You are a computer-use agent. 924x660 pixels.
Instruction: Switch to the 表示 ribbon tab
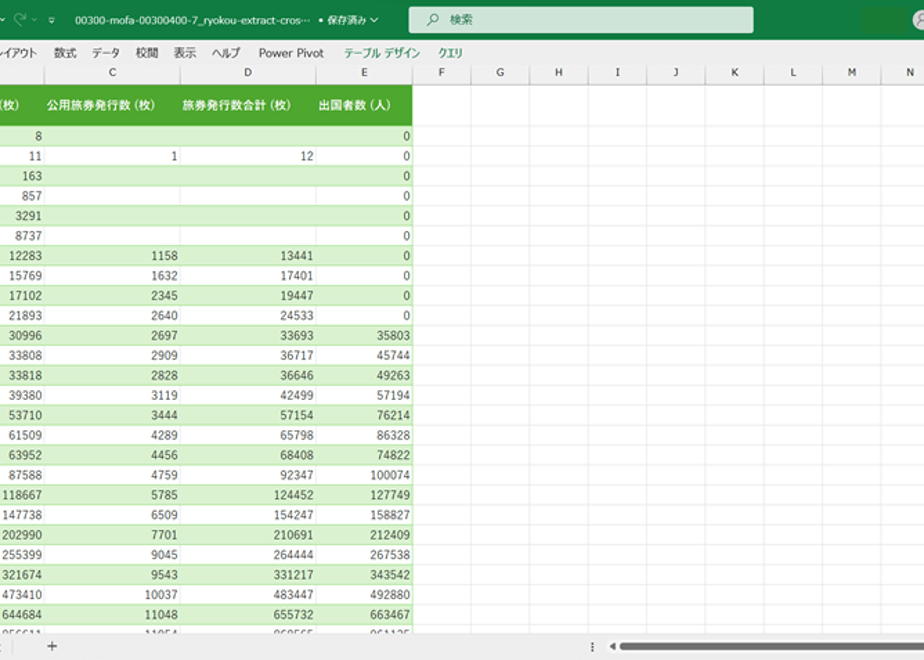[184, 53]
